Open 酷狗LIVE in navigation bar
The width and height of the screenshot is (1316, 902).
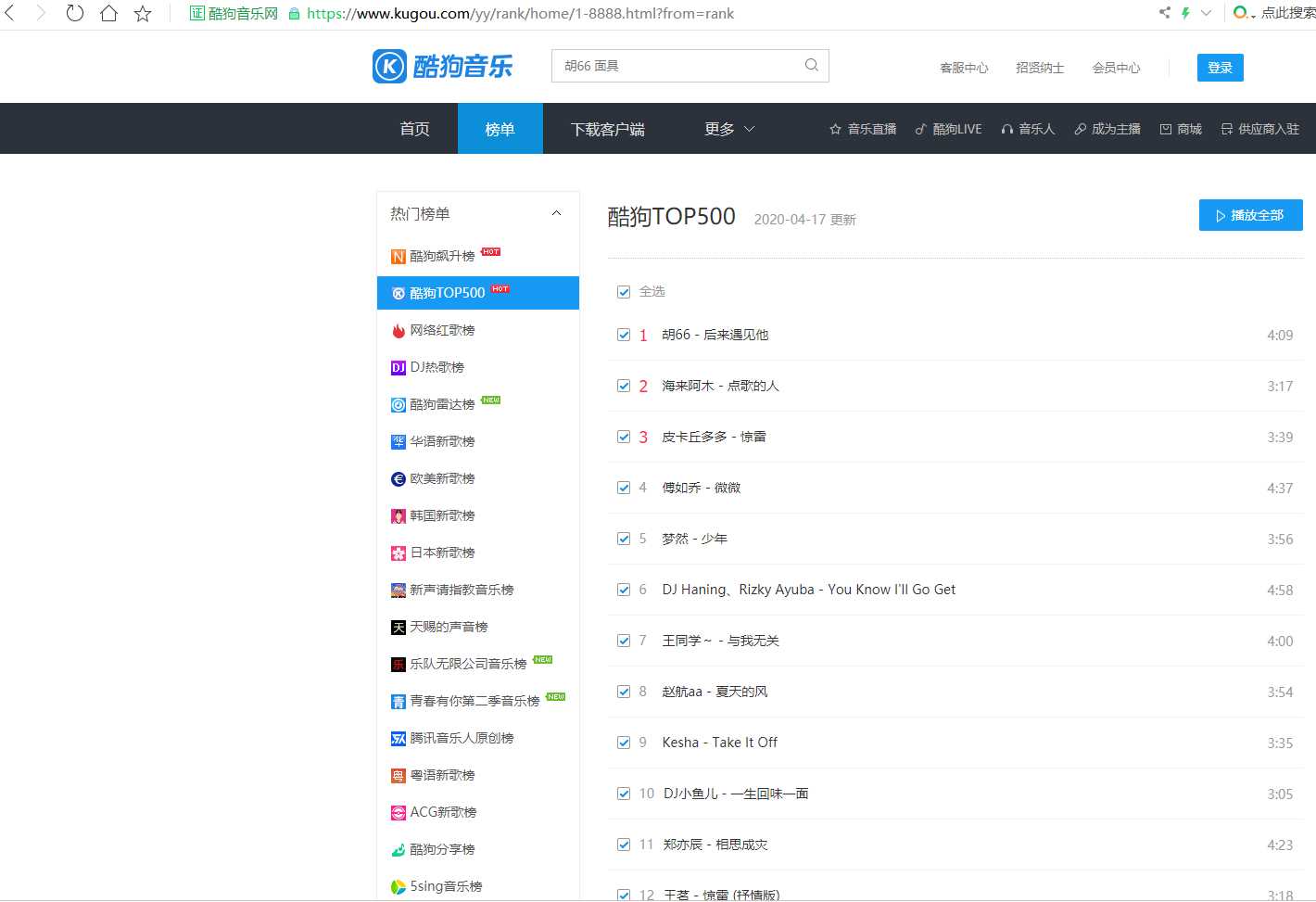tap(948, 129)
